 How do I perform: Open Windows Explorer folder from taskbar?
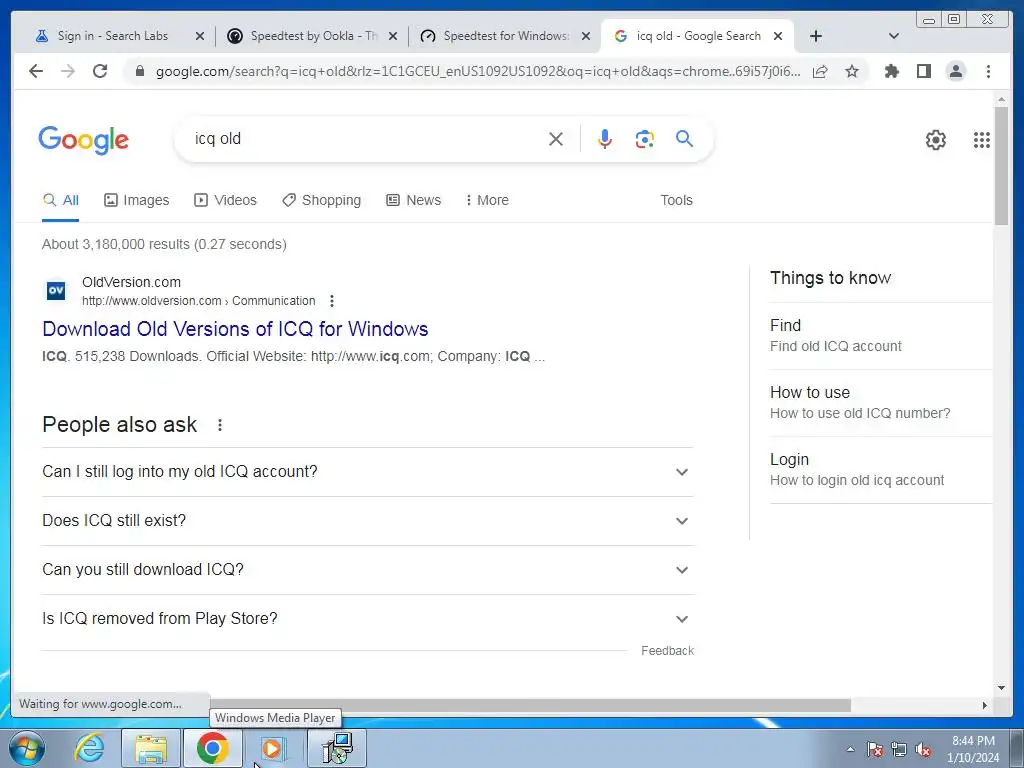pyautogui.click(x=151, y=748)
